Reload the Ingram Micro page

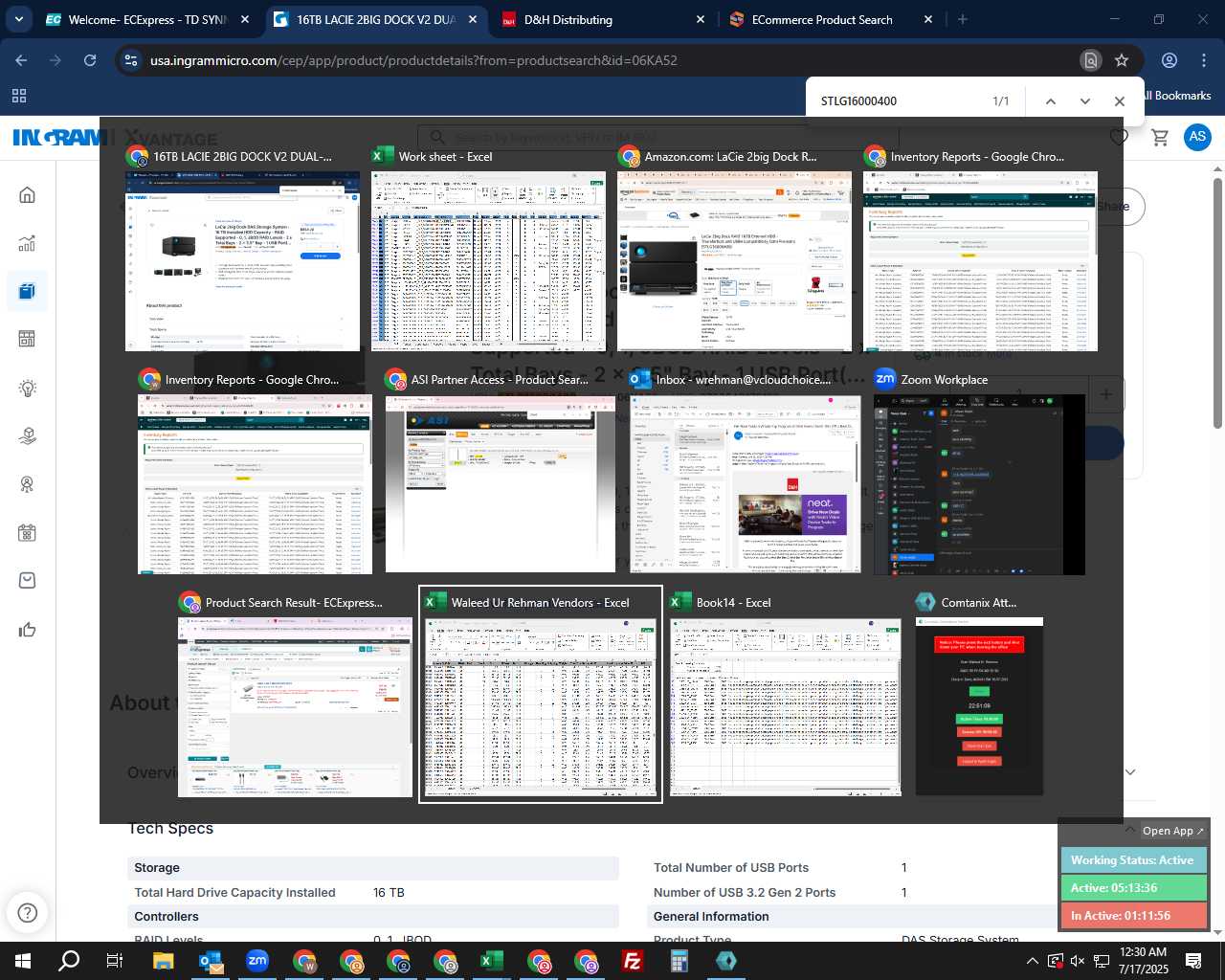click(x=90, y=60)
